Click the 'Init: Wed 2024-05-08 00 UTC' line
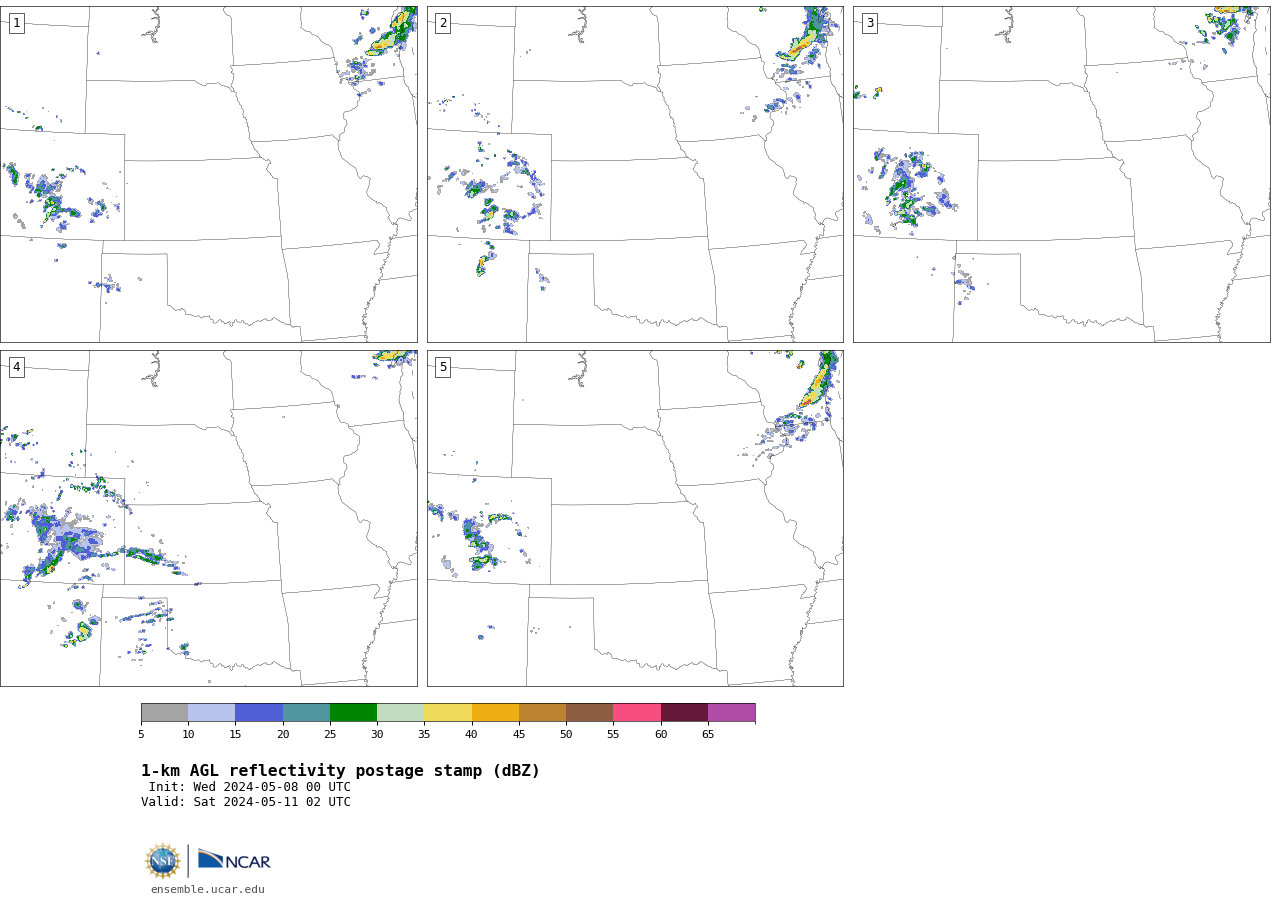The width and height of the screenshot is (1280, 901). pos(250,787)
